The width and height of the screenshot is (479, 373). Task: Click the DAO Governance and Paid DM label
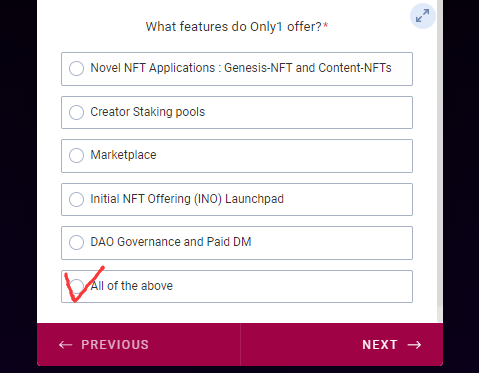(171, 242)
